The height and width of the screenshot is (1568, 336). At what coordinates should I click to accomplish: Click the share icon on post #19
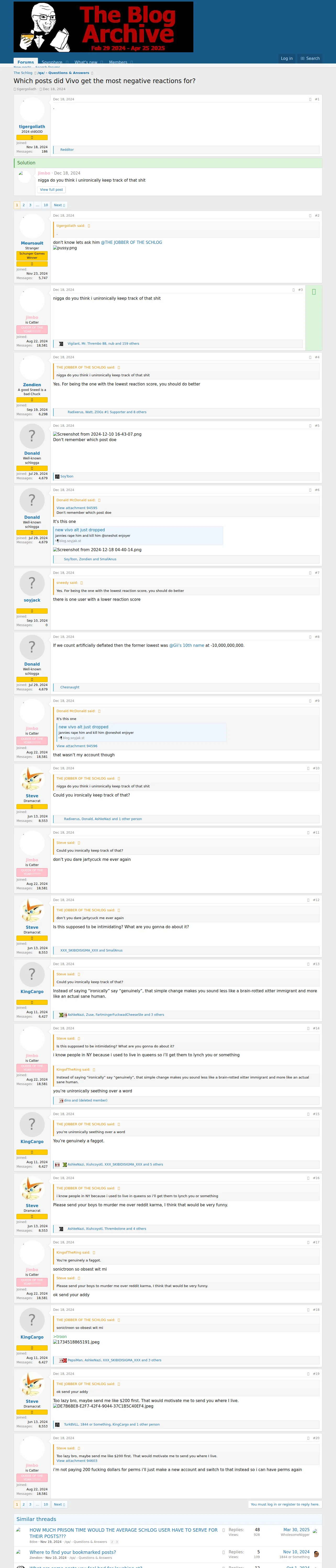[308, 1374]
